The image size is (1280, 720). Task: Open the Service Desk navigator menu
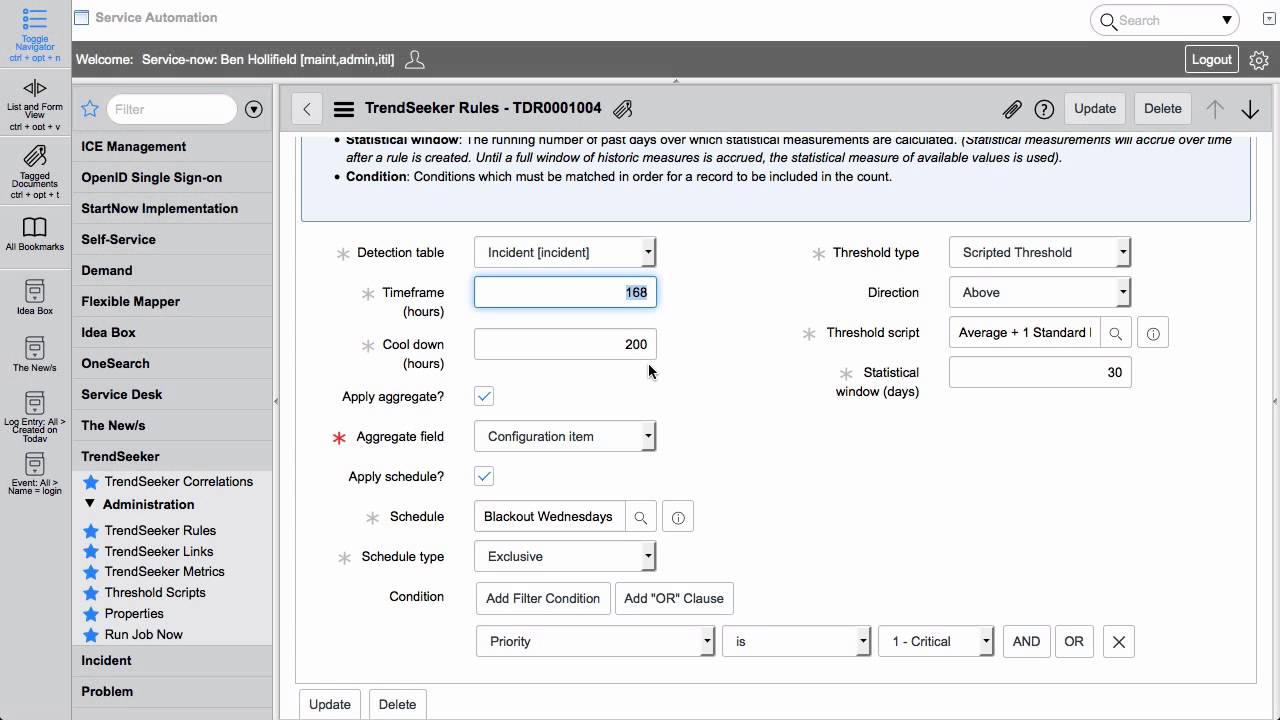click(121, 394)
